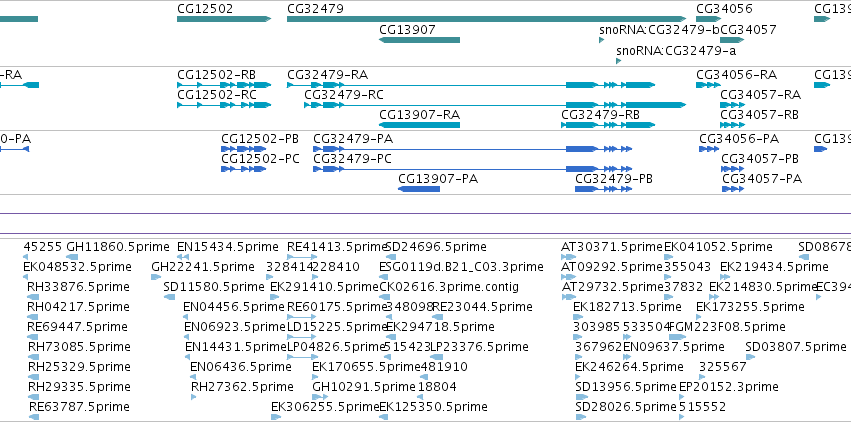Click EST AT30371.5prime label
851x422 pixels.
(612, 247)
